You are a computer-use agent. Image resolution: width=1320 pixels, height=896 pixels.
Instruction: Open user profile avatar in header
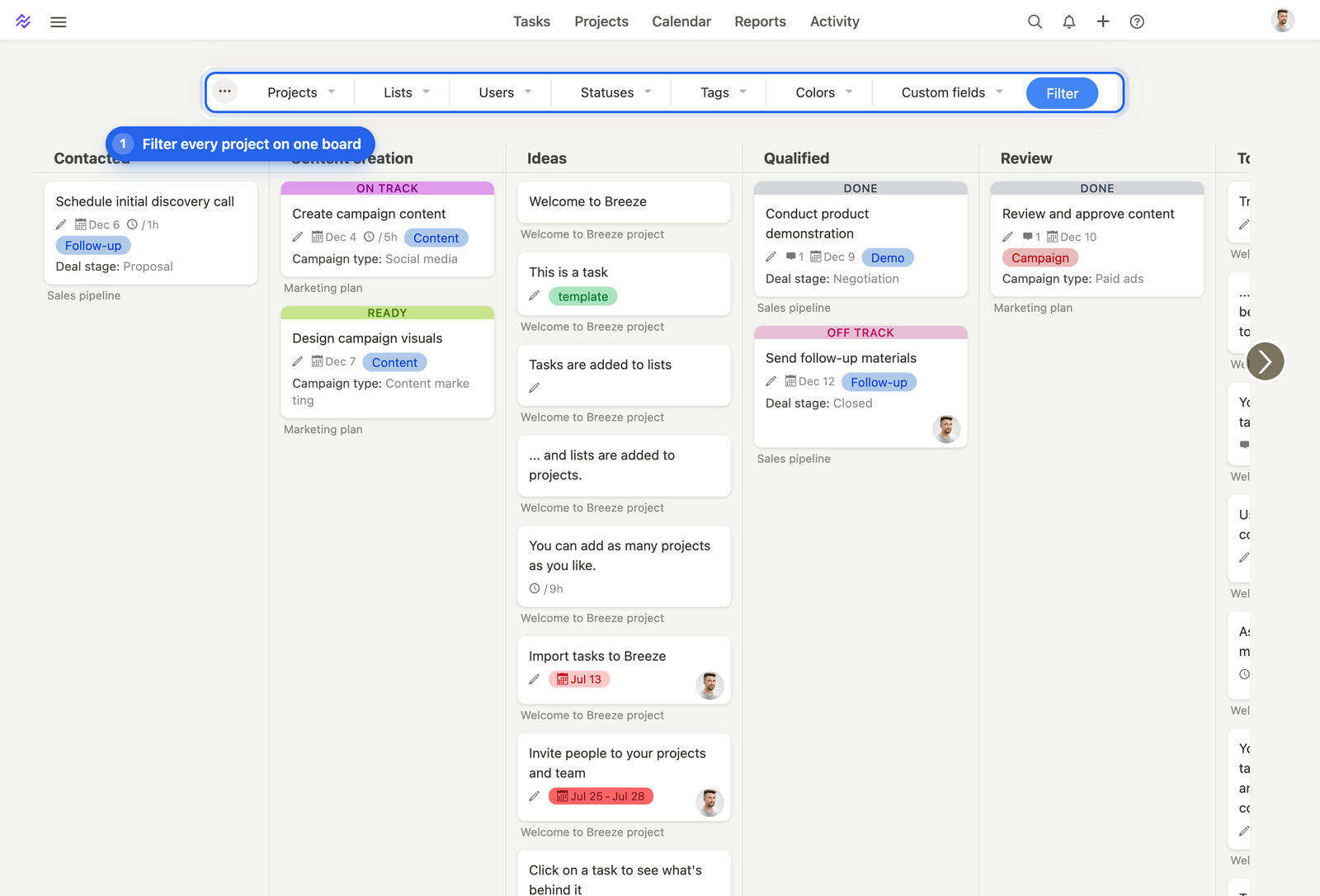[1282, 21]
